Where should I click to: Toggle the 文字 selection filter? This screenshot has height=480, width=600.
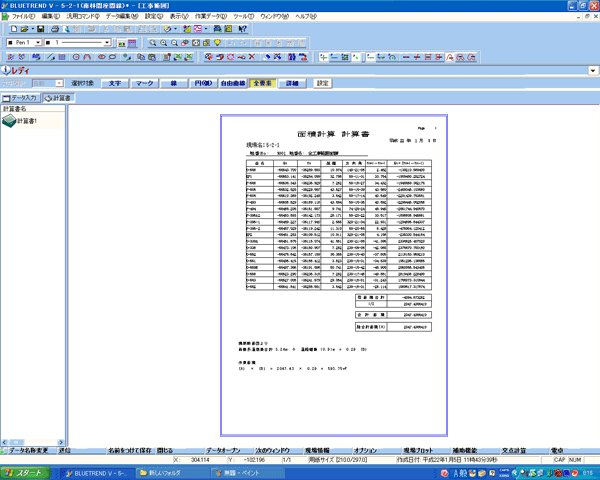[115, 83]
